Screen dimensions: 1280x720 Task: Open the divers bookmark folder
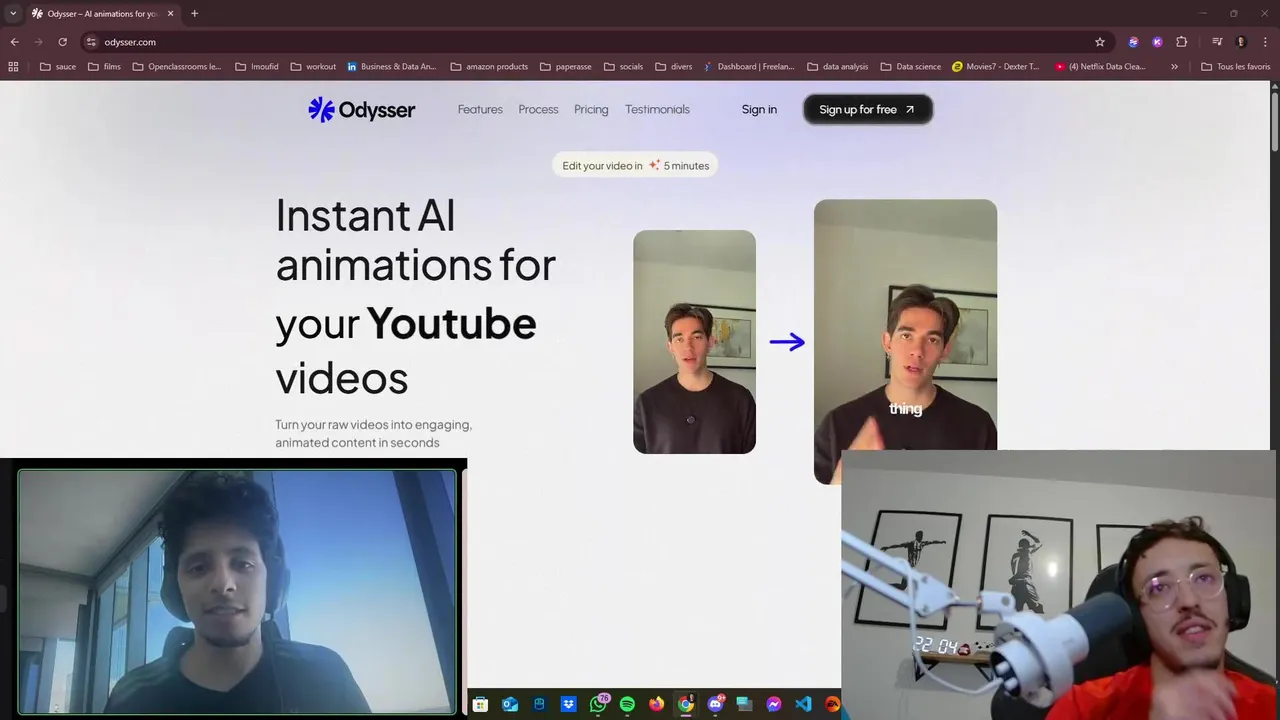tap(673, 67)
